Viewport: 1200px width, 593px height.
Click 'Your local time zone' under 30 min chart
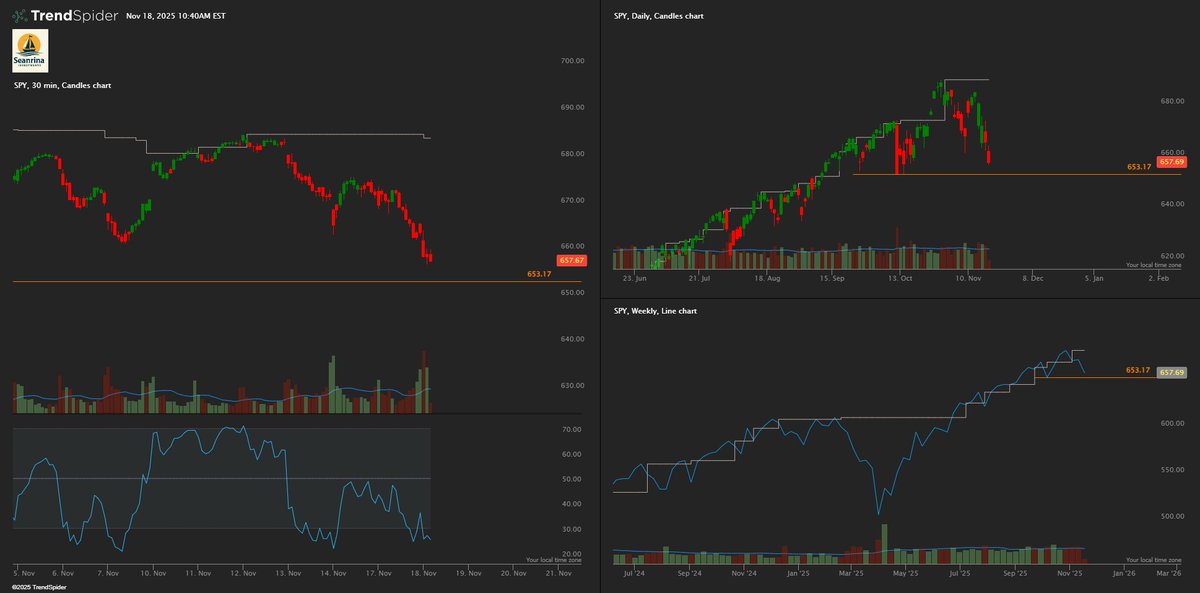(x=553, y=560)
